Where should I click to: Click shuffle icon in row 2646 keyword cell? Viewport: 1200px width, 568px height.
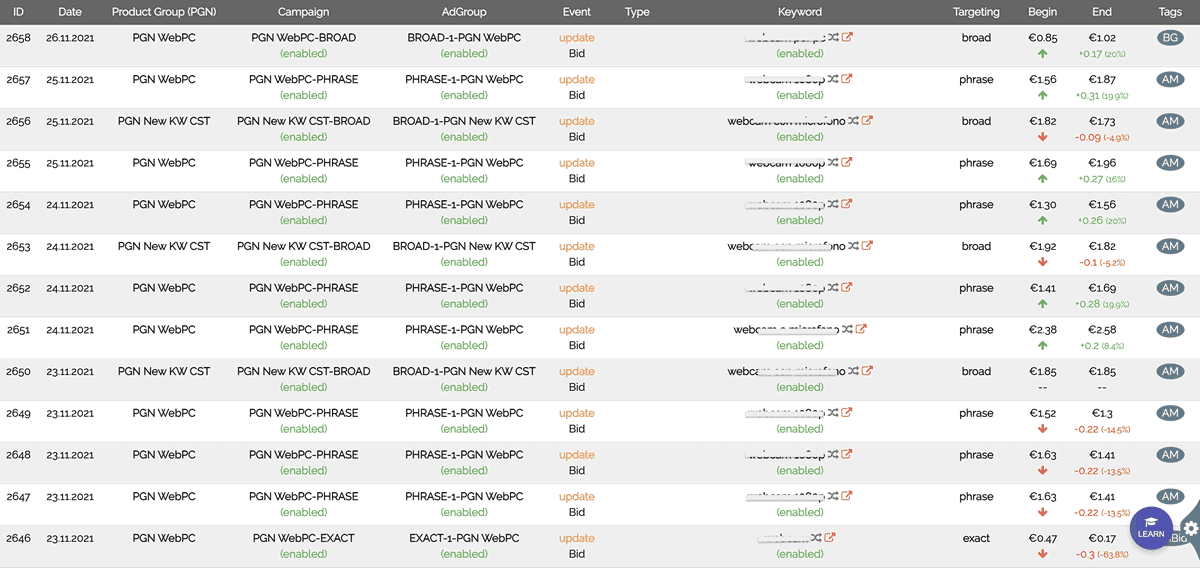817,538
